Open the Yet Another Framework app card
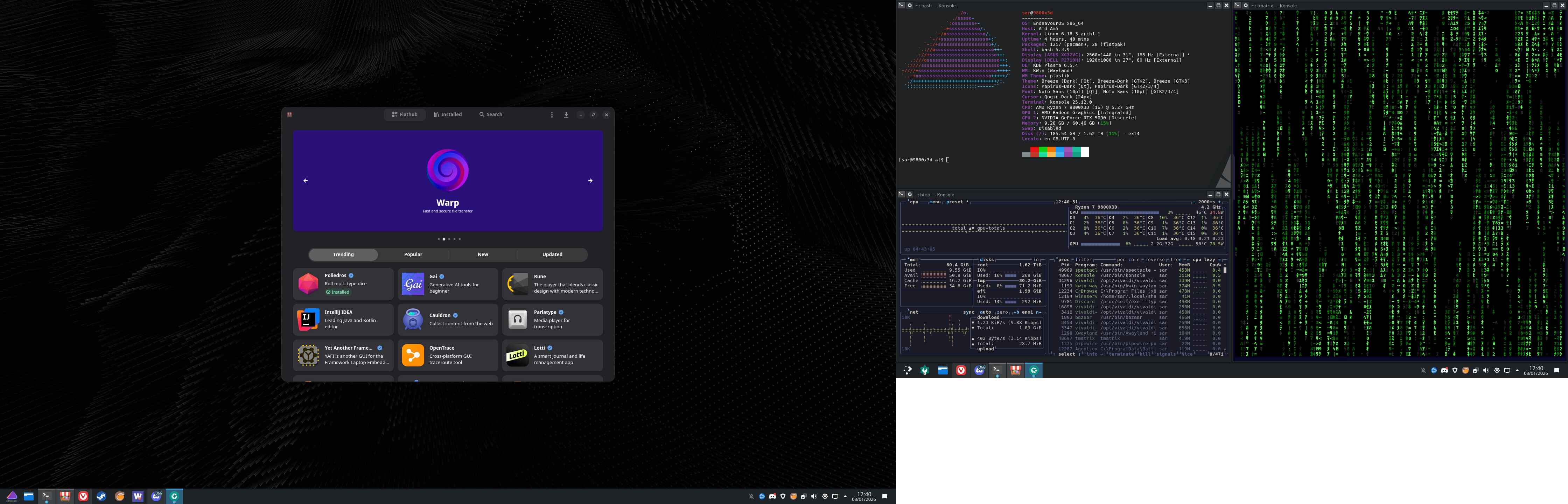Viewport: 1568px width, 504px height. point(343,356)
